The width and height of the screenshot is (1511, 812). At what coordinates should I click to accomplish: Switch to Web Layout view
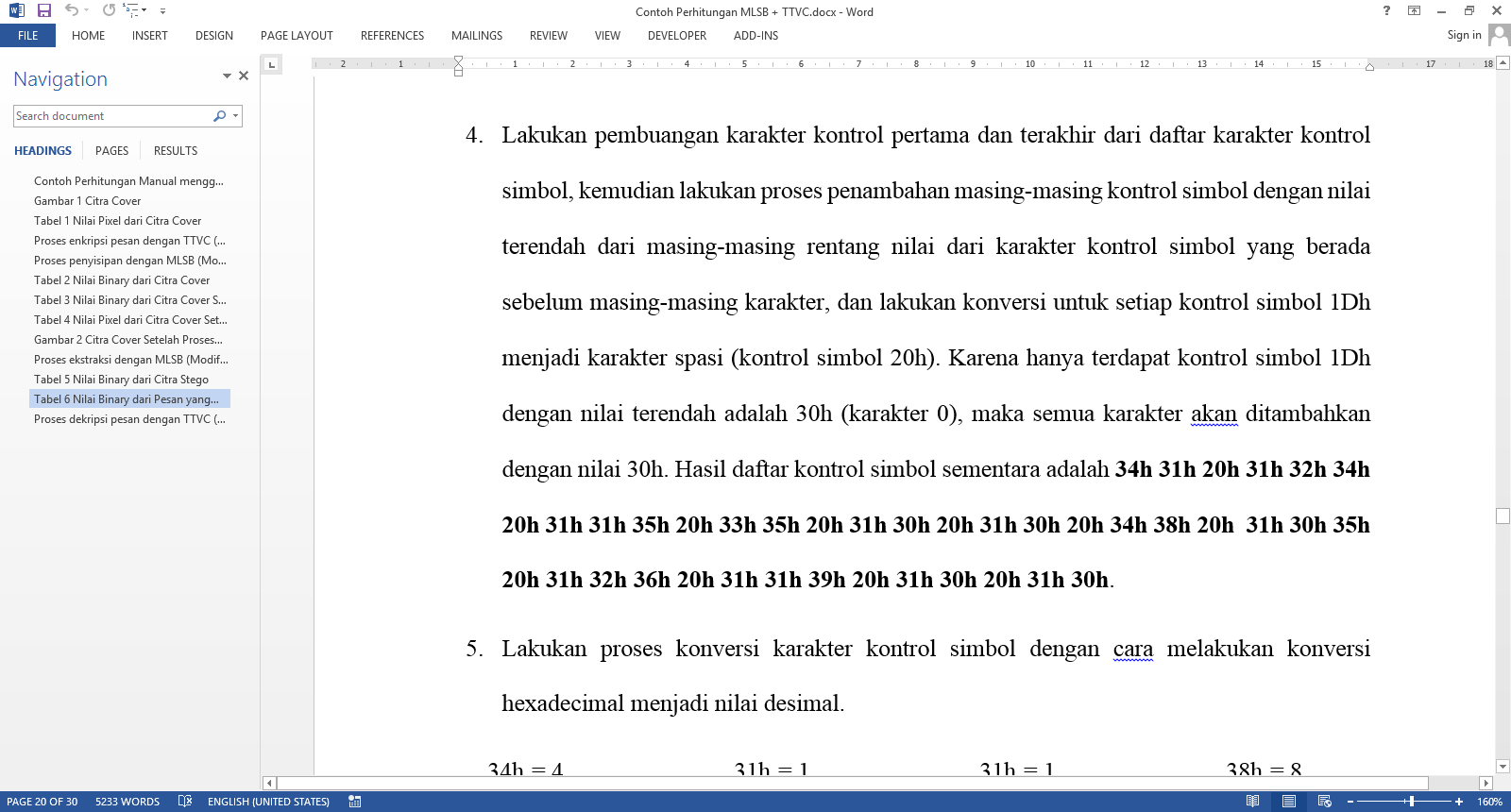(x=1325, y=802)
